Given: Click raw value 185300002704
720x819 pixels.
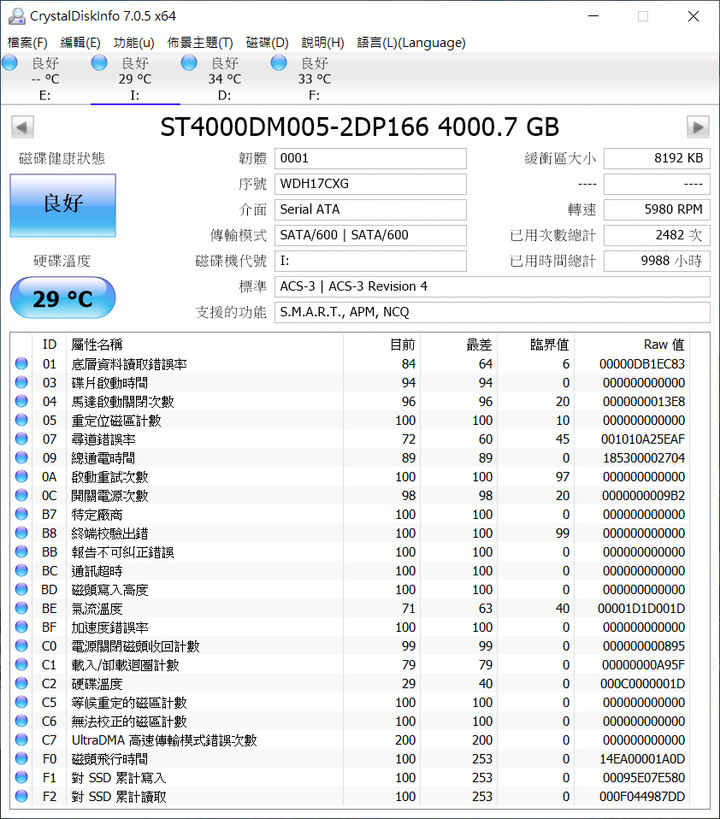Looking at the screenshot, I should click(643, 458).
